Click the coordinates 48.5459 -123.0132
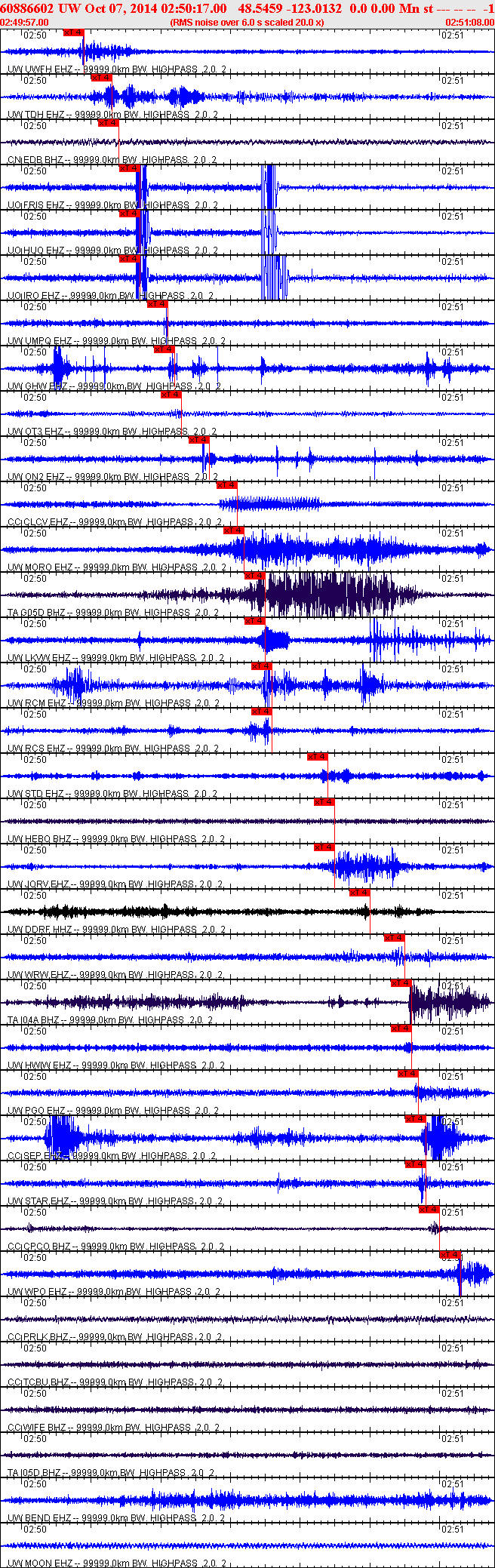The width and height of the screenshot is (495, 1568). pyautogui.click(x=290, y=8)
